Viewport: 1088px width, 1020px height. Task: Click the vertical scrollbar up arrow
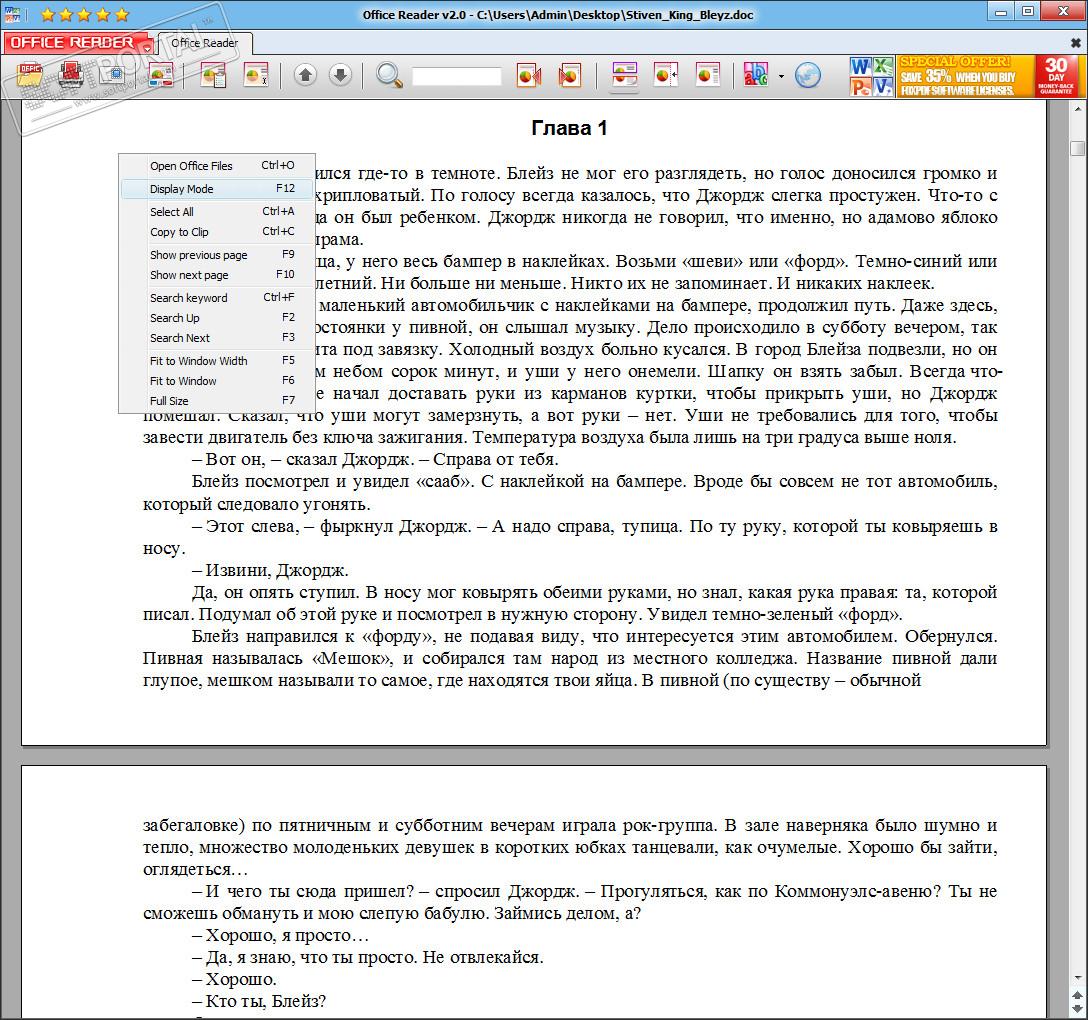(x=1078, y=109)
